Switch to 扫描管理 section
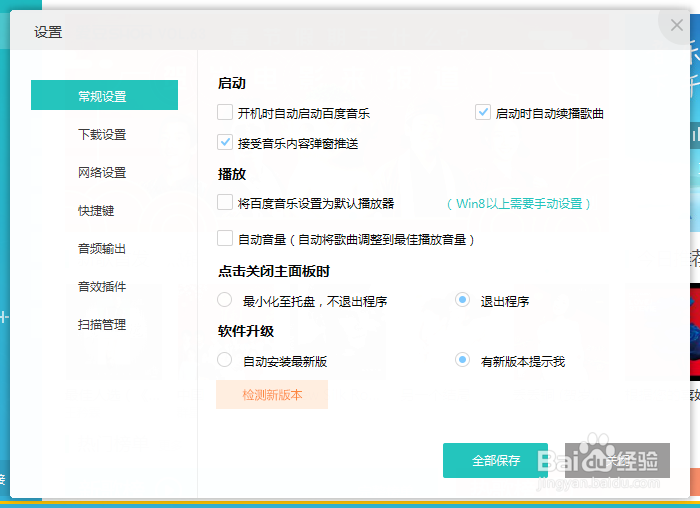The width and height of the screenshot is (700, 508). [x=102, y=325]
